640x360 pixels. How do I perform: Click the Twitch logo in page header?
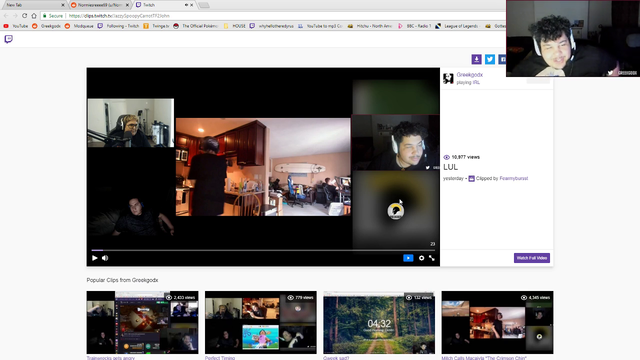(x=9, y=39)
